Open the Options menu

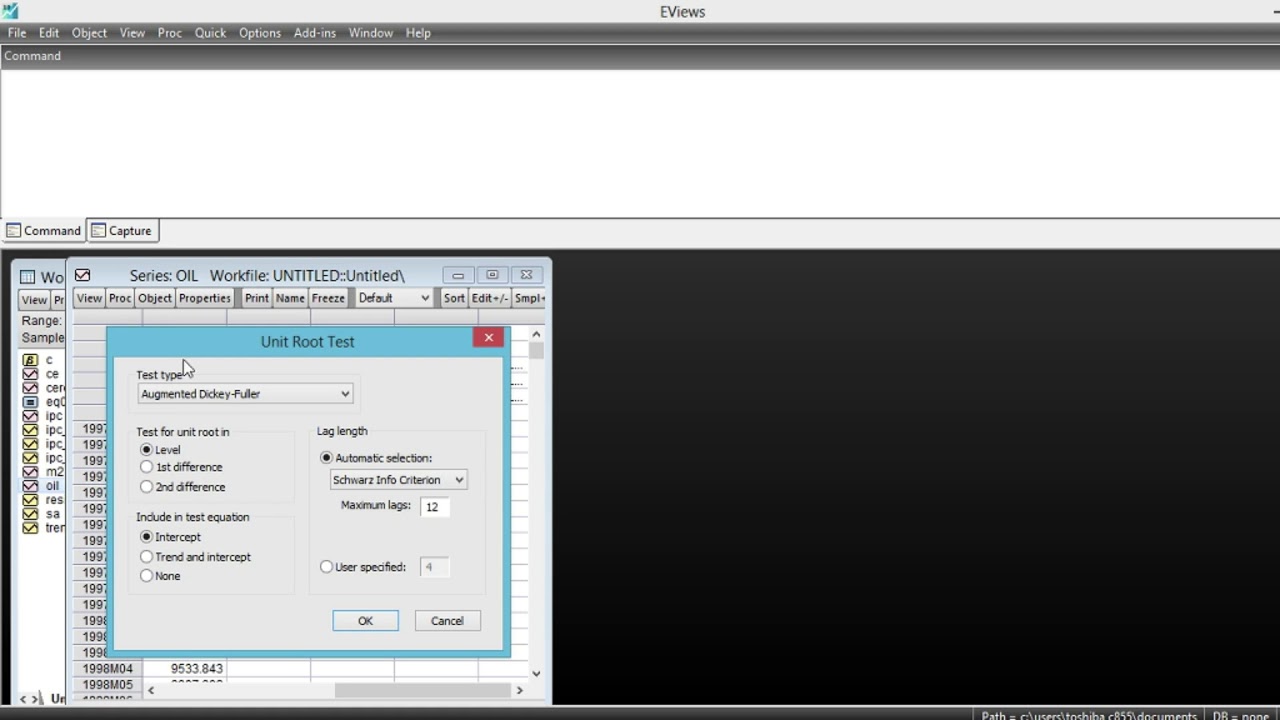260,33
